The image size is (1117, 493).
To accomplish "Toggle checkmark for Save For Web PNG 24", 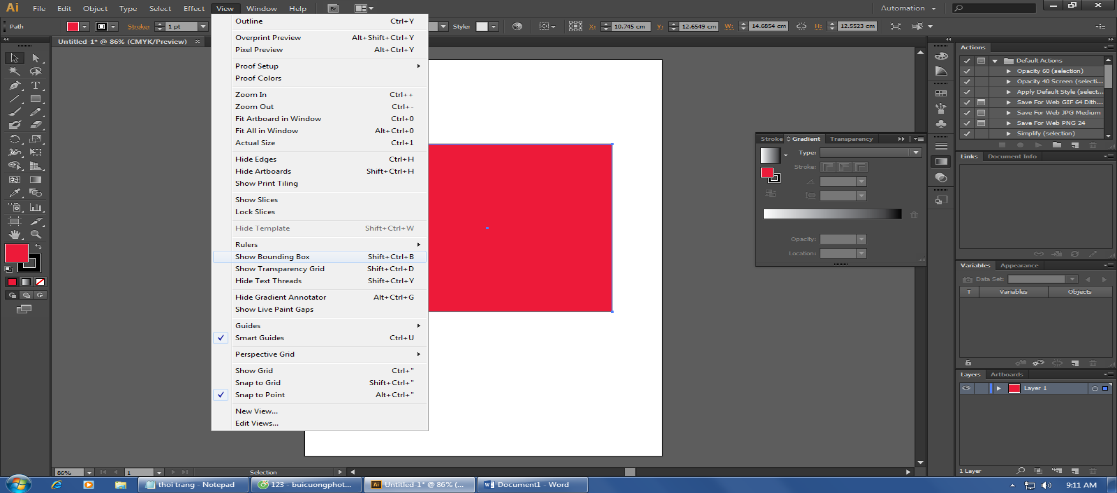I will point(967,123).
